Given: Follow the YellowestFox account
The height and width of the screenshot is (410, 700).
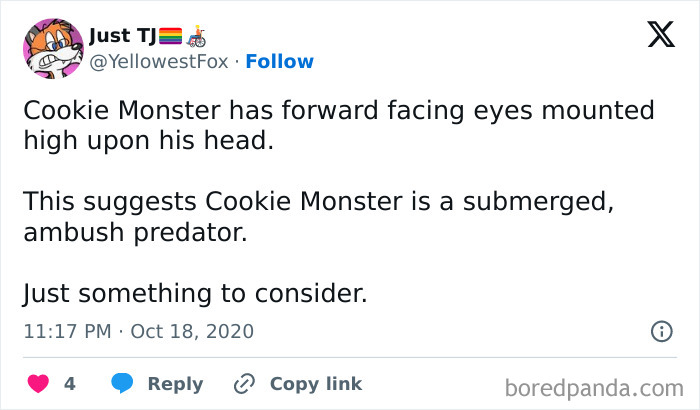Looking at the screenshot, I should tap(279, 62).
